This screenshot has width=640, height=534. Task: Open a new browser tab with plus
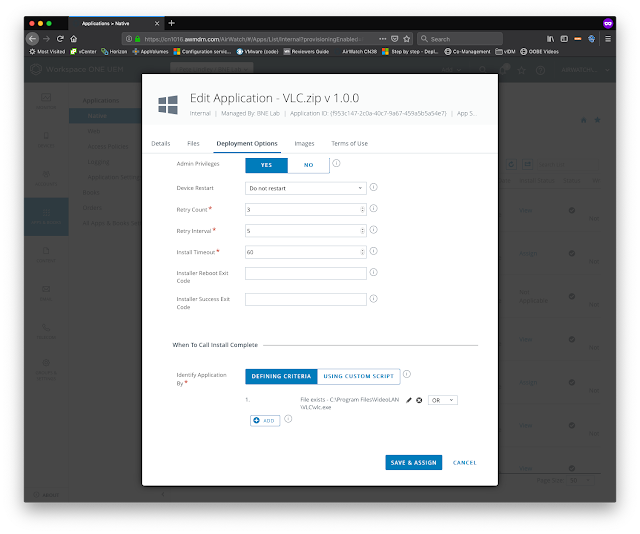click(171, 23)
